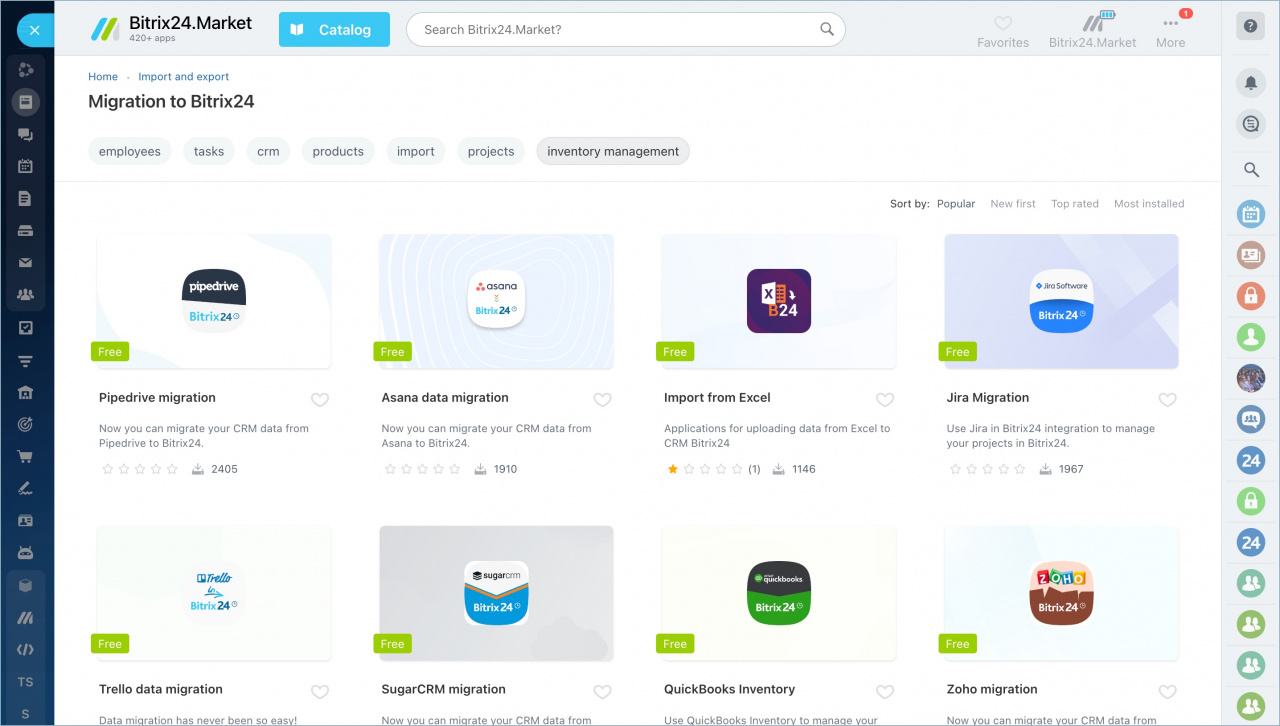Add Pipedrive migration to favorites
This screenshot has width=1280, height=726.
point(320,400)
